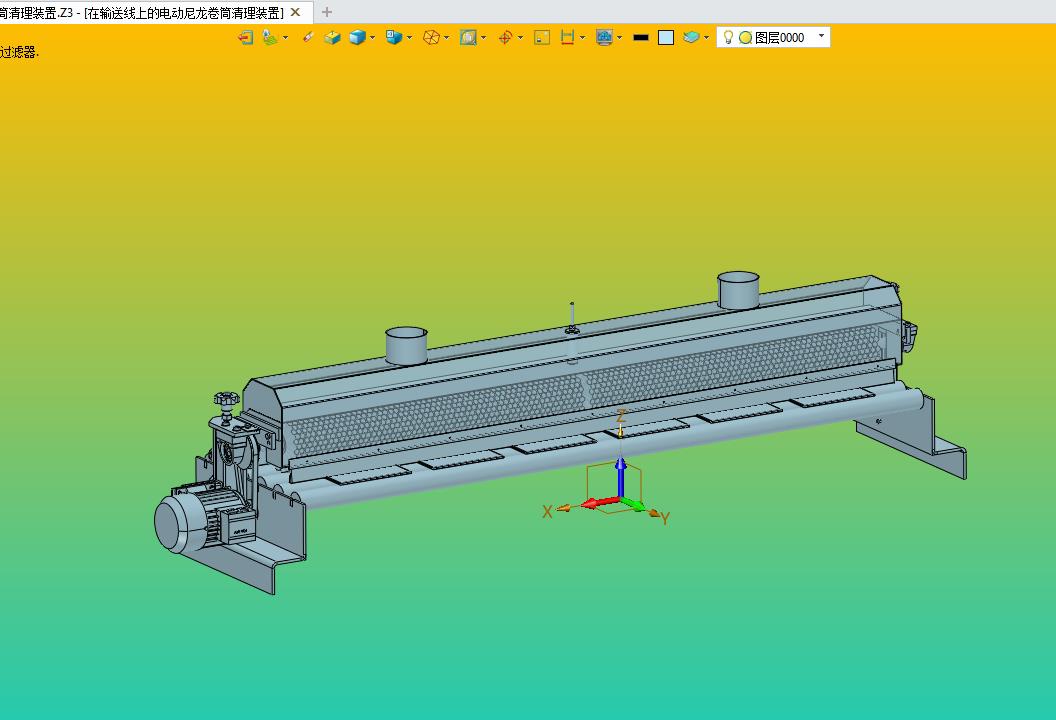This screenshot has height=720, width=1056.
Task: Expand the teal layers stack dropdown arrow
Action: coord(706,38)
